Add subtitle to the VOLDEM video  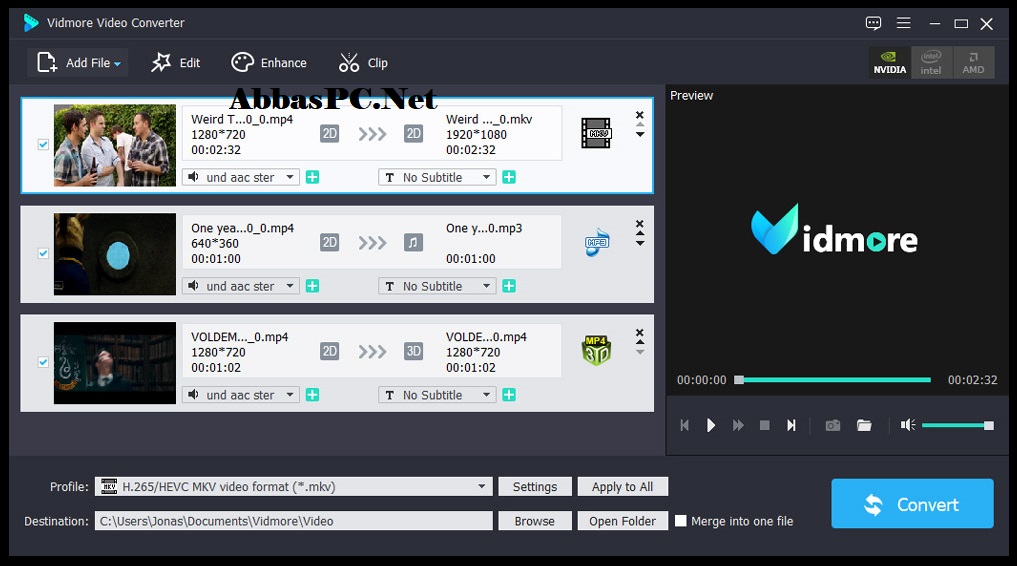(509, 395)
